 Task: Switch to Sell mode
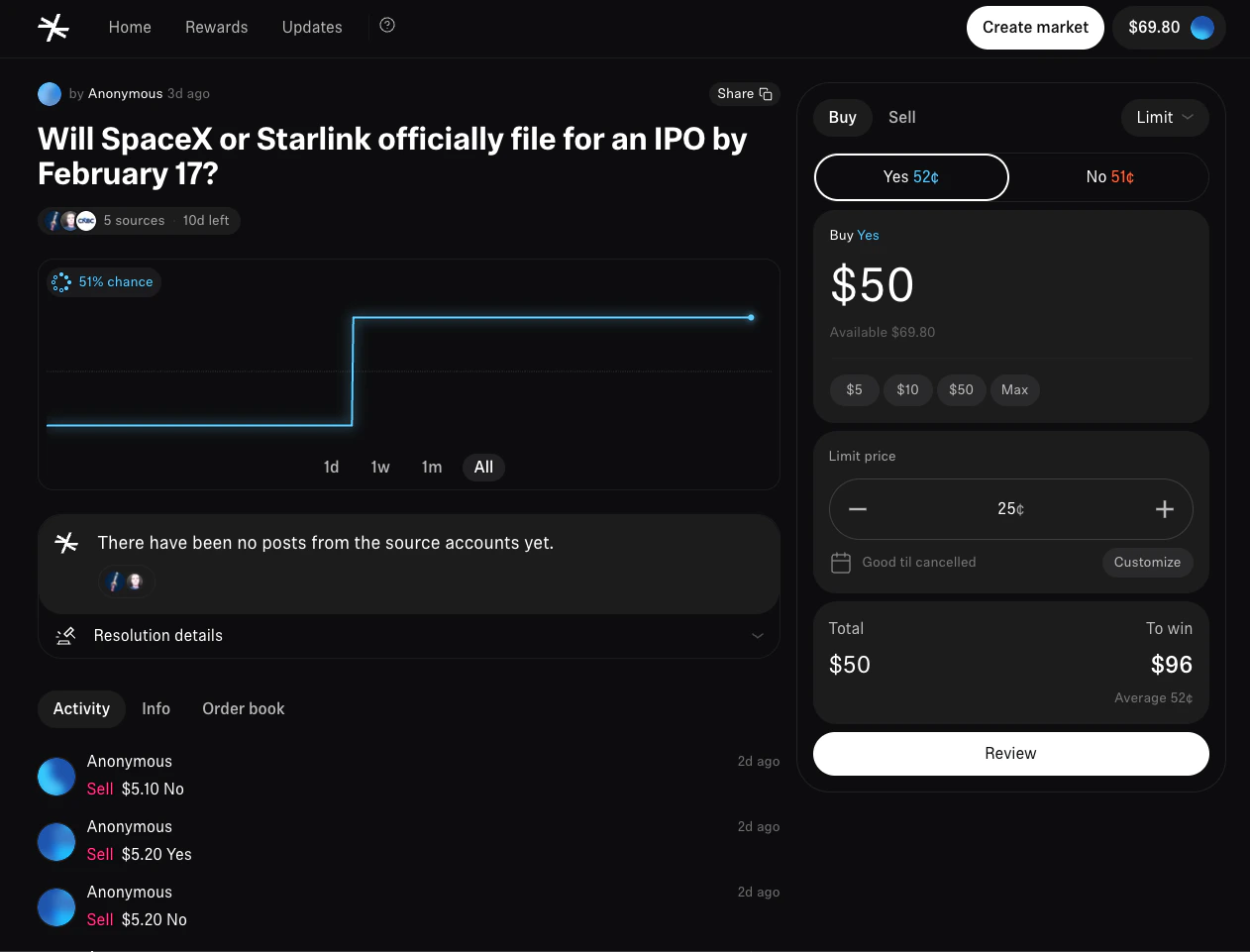(902, 117)
